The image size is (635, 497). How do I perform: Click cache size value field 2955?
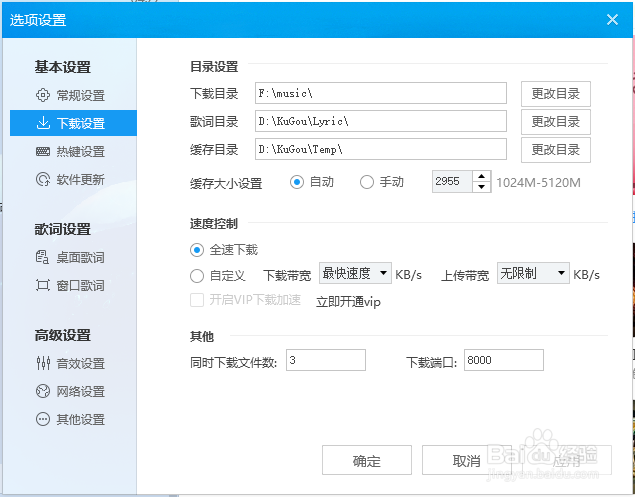coord(452,181)
